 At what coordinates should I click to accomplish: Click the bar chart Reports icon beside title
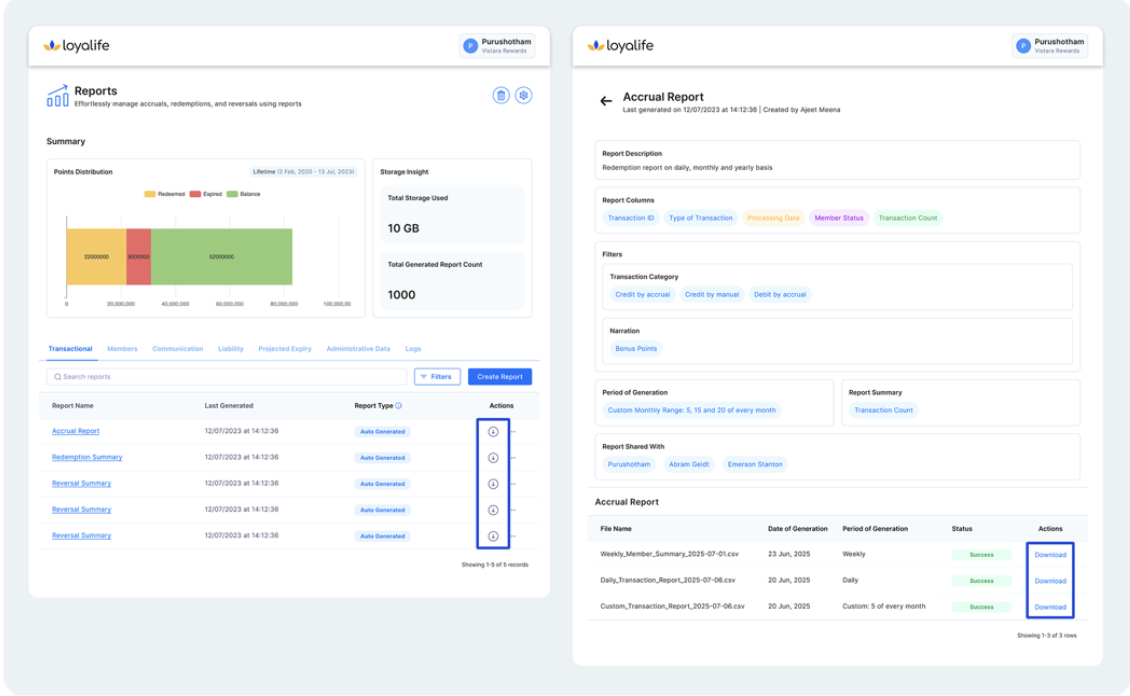[x=58, y=96]
